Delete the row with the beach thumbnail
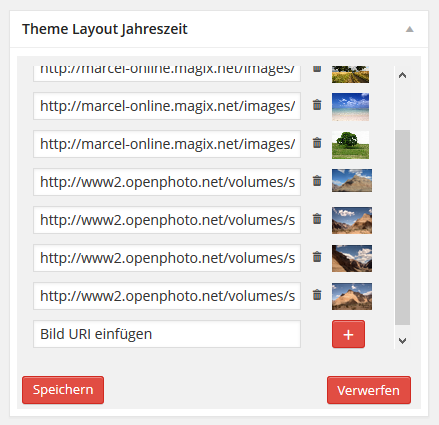The height and width of the screenshot is (425, 439). [x=317, y=105]
